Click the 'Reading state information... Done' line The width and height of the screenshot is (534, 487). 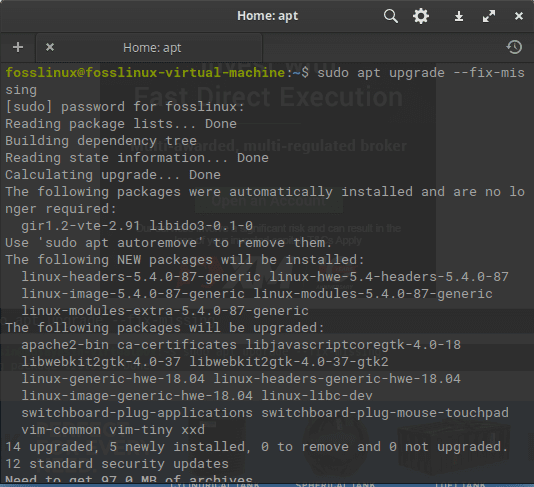[x=137, y=158]
